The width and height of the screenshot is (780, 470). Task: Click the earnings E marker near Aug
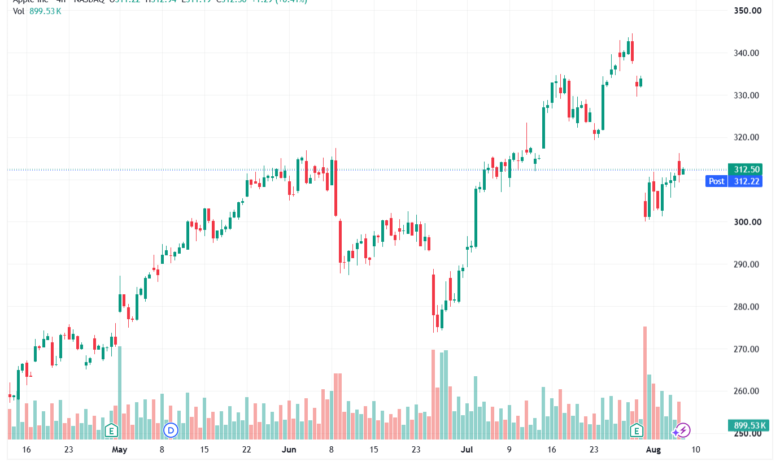click(x=636, y=430)
